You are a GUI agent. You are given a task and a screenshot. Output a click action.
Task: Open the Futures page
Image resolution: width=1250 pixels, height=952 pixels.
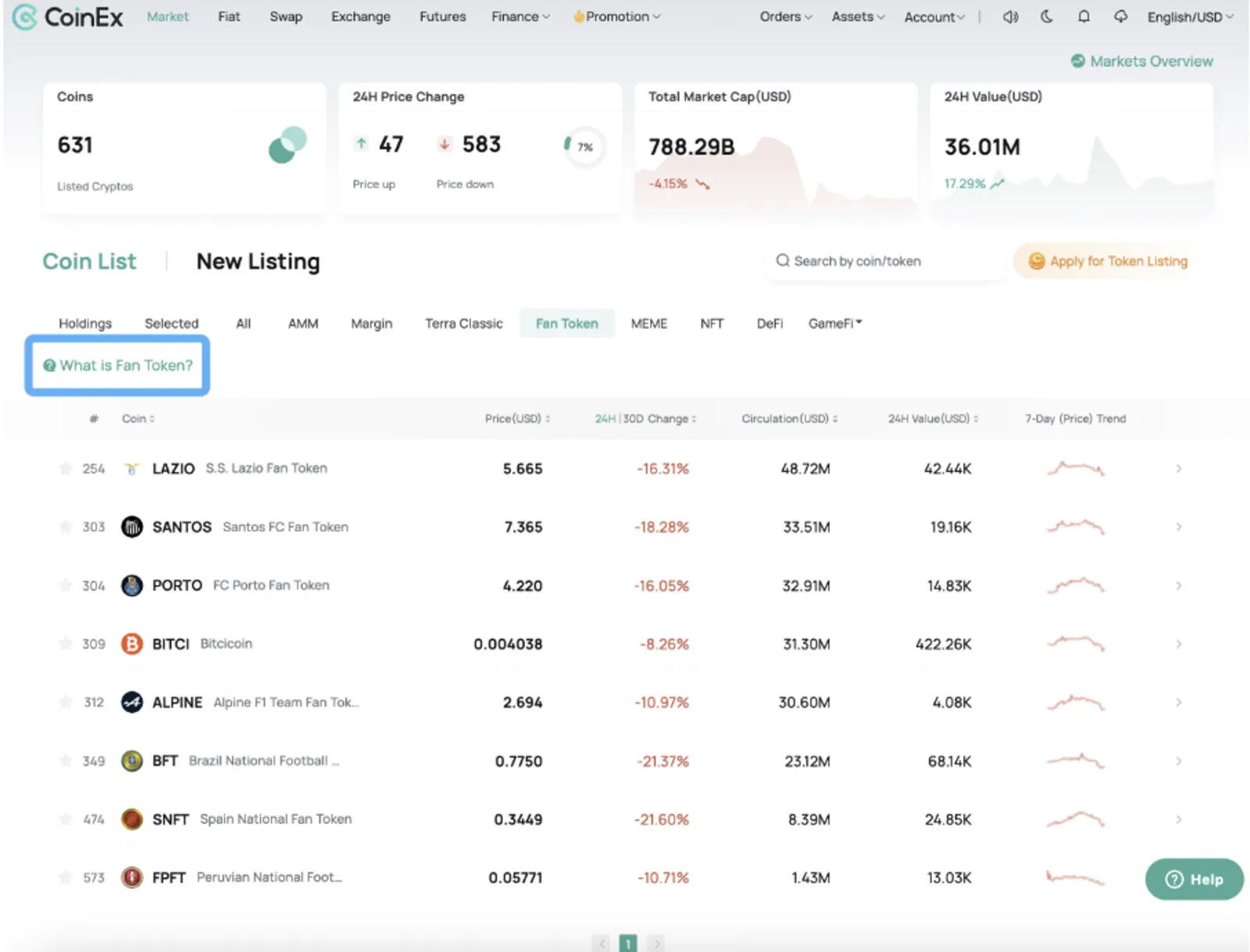click(x=442, y=16)
